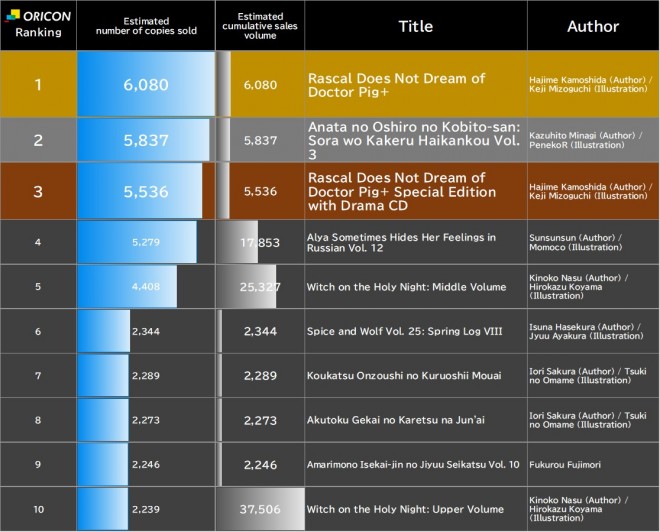Click the ORICON logo icon
660x532 pixels.
point(12,16)
